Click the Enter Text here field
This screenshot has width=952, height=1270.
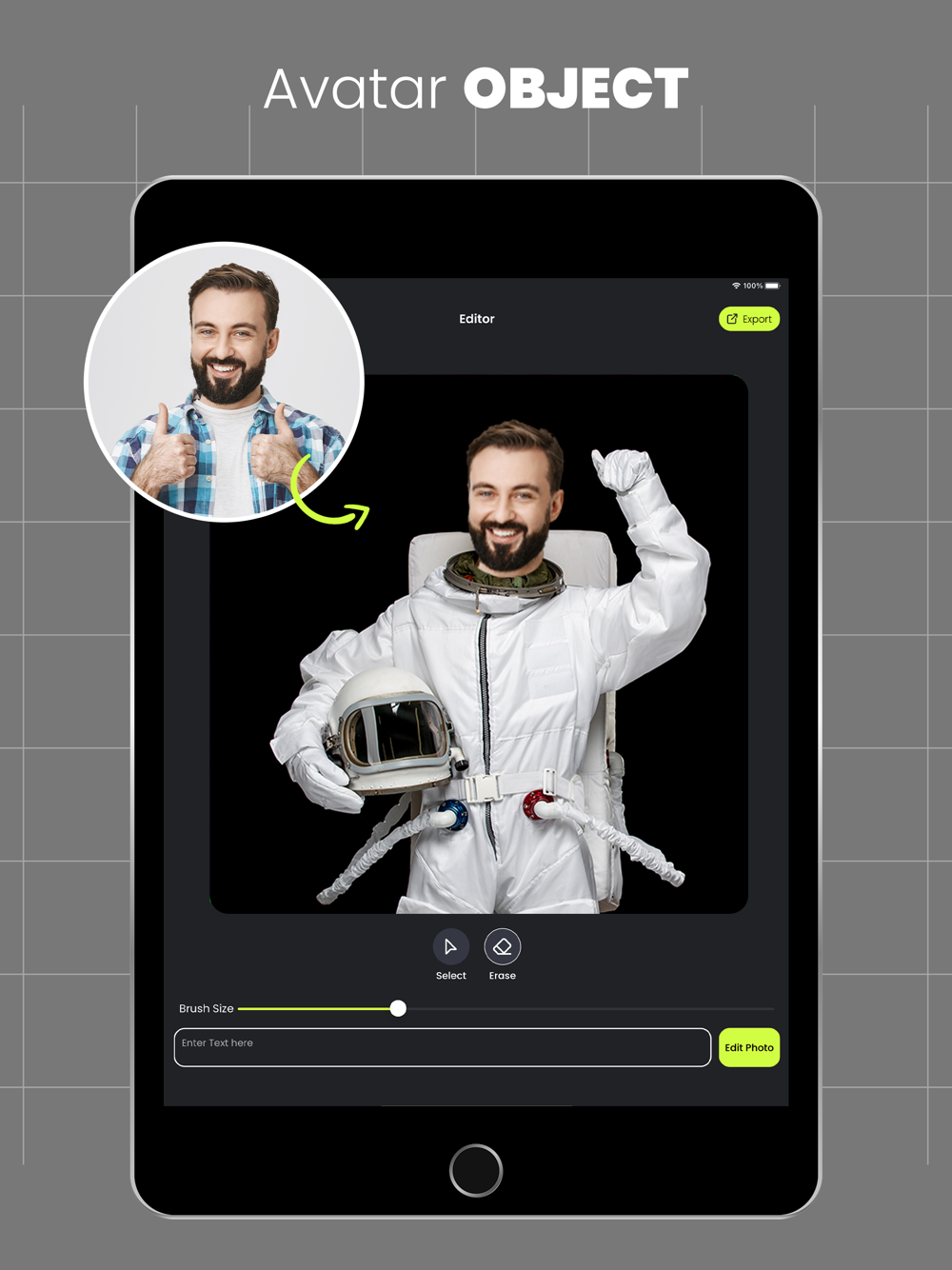point(443,1047)
